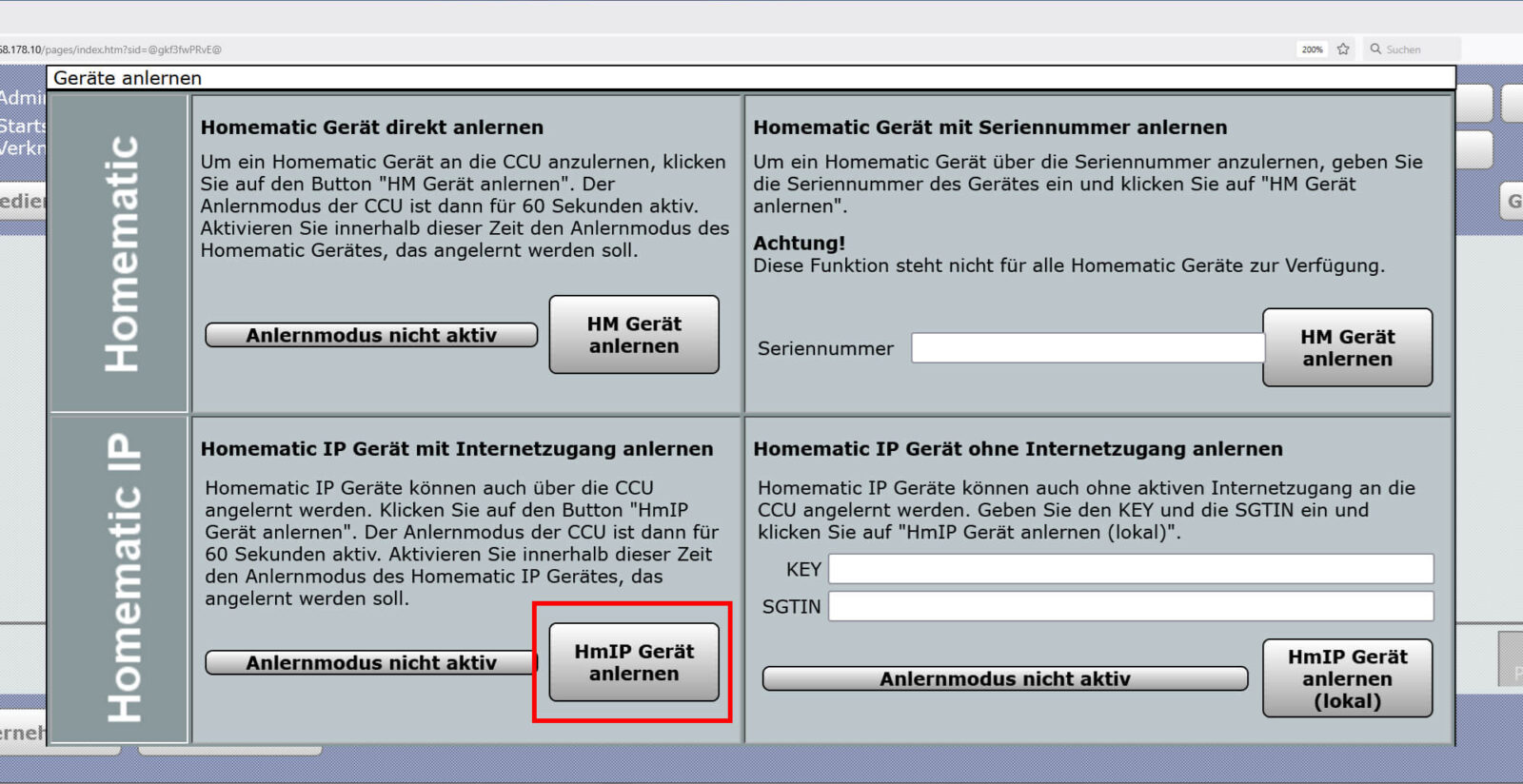Viewport: 1523px width, 784px height.
Task: Click the Seriennummer label text
Action: [825, 349]
